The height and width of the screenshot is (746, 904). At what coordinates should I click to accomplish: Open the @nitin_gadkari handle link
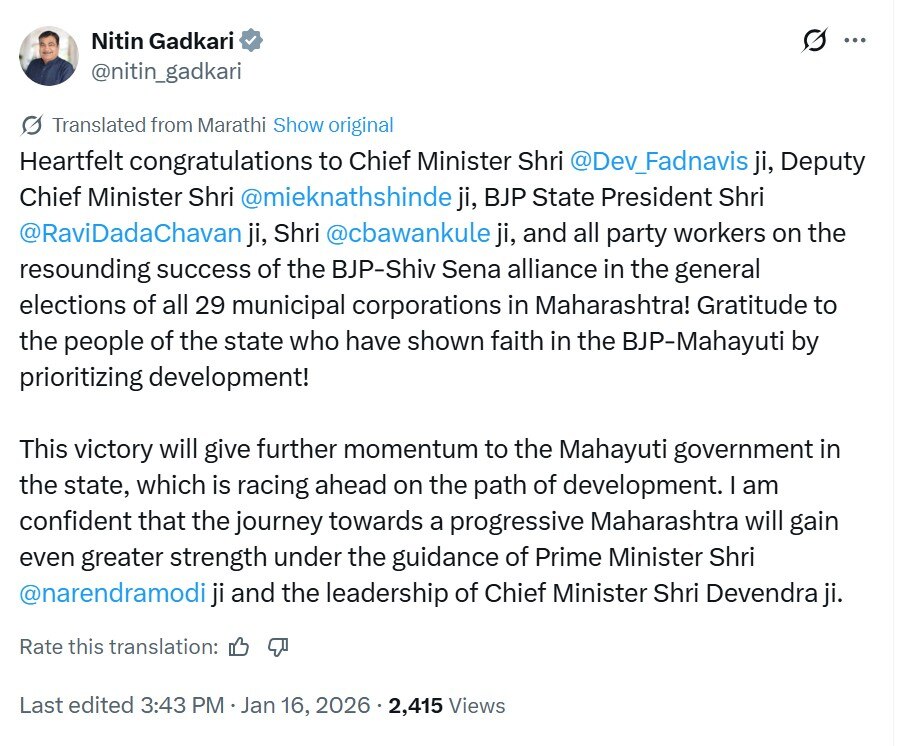pos(166,71)
